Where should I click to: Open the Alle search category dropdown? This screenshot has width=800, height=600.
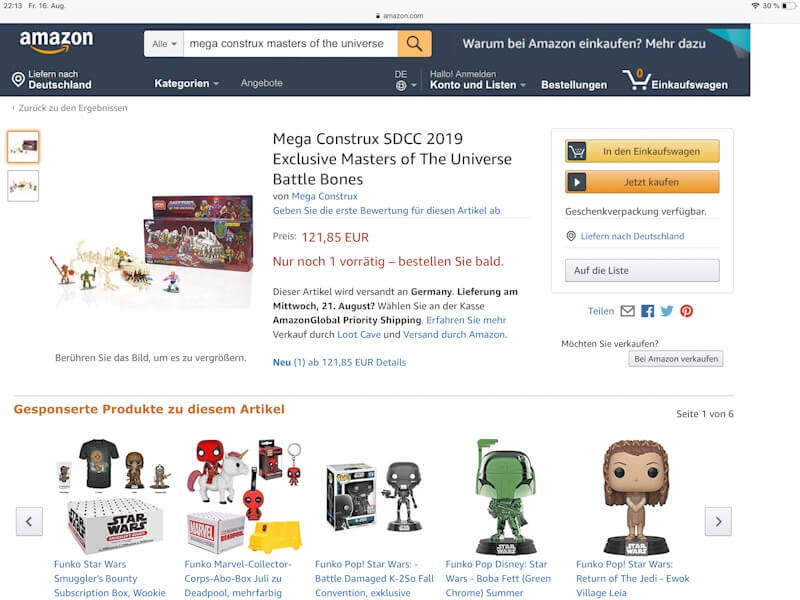point(164,44)
